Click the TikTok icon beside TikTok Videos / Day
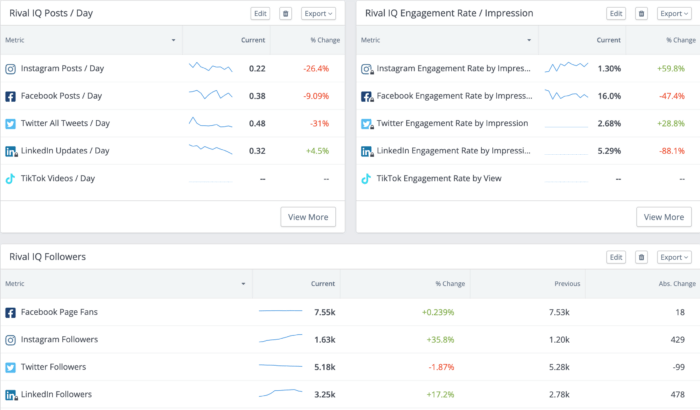The image size is (700, 410). tap(10, 179)
